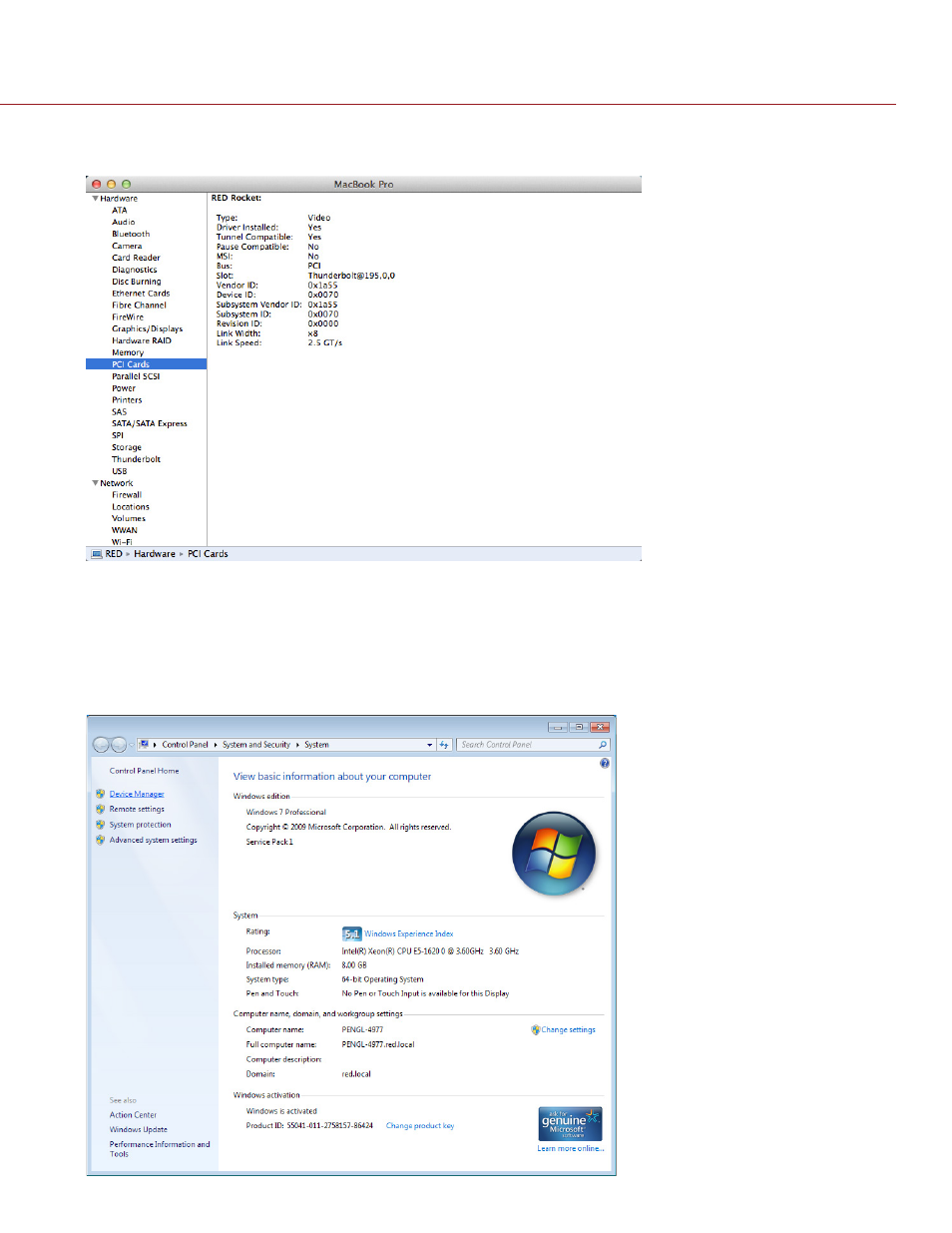Select Card Reader entry
The height and width of the screenshot is (1233, 952).
[x=136, y=258]
